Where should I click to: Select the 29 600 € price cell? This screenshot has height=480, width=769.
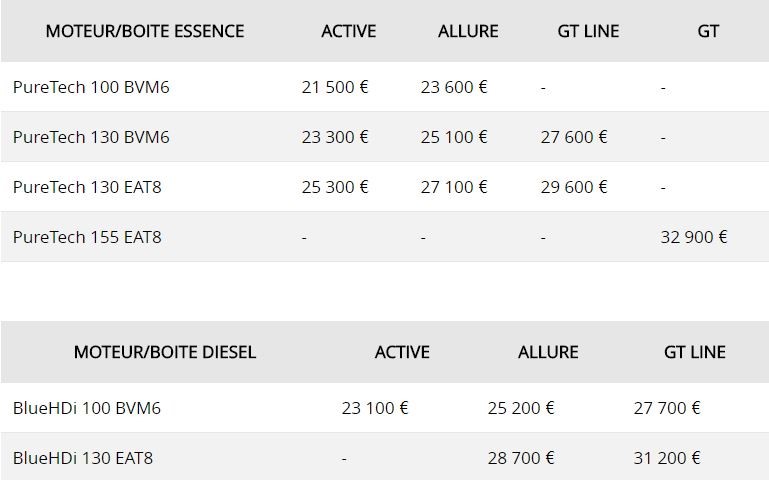574,187
